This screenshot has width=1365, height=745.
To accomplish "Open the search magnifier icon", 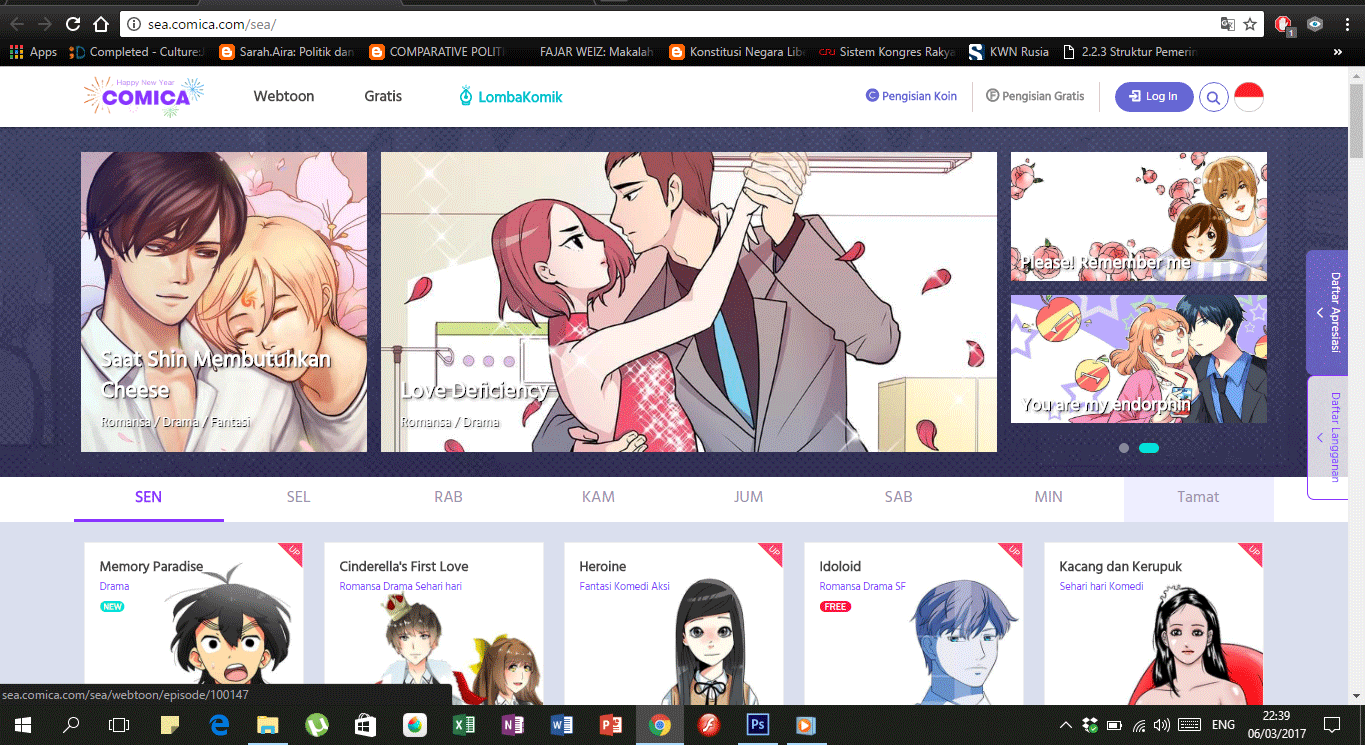I will (1213, 96).
